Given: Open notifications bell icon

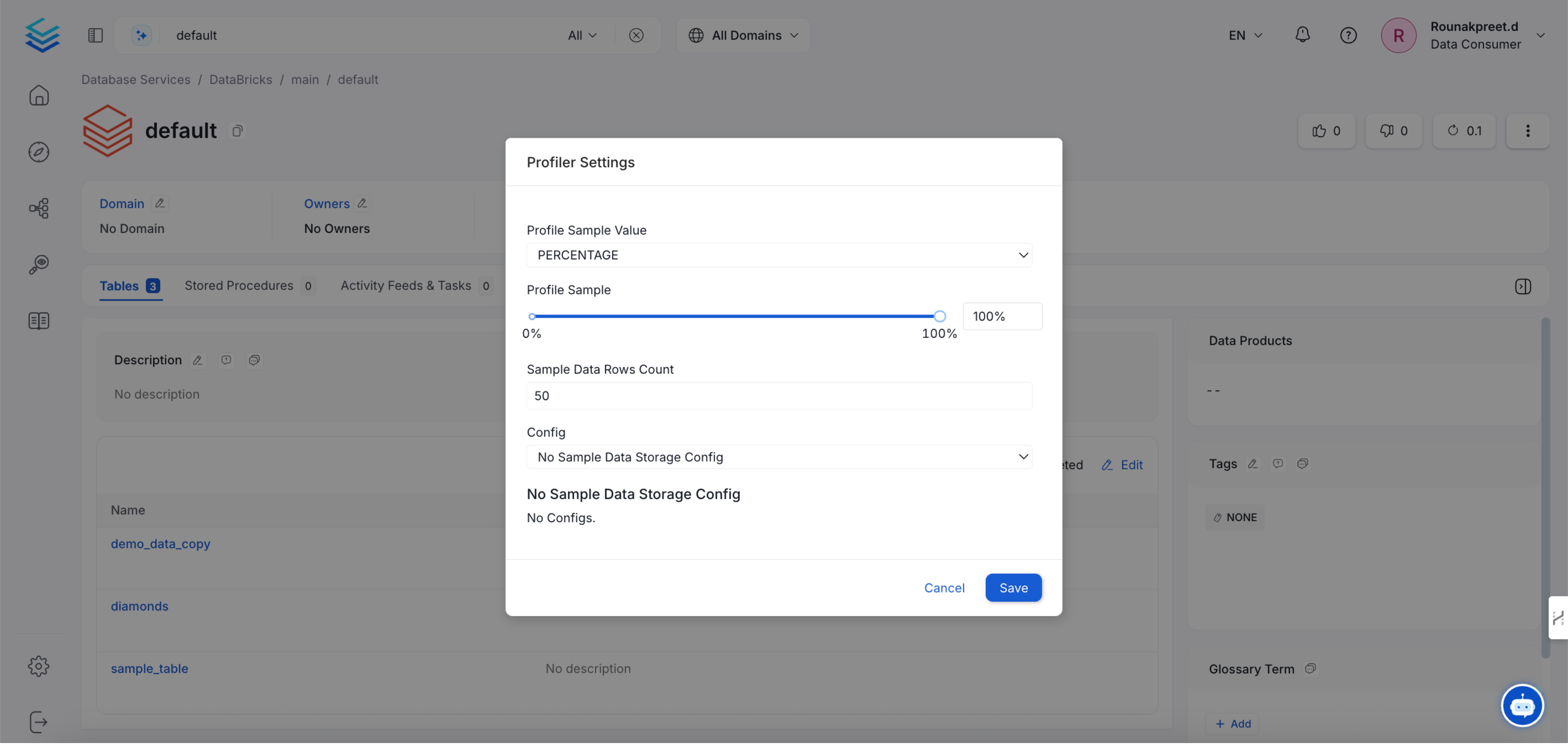Looking at the screenshot, I should (x=1302, y=35).
